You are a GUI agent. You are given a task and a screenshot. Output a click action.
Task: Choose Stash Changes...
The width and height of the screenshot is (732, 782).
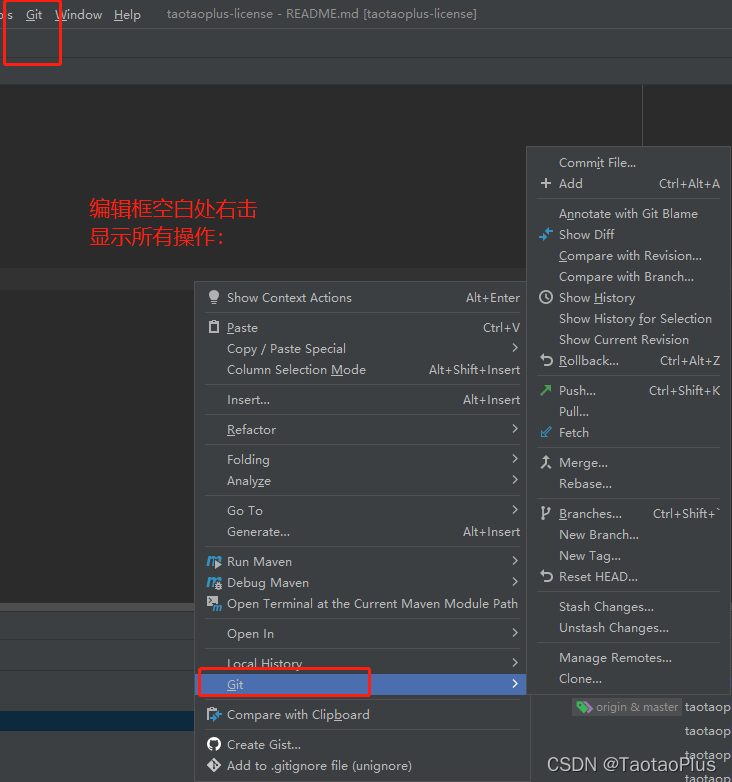pos(628,606)
